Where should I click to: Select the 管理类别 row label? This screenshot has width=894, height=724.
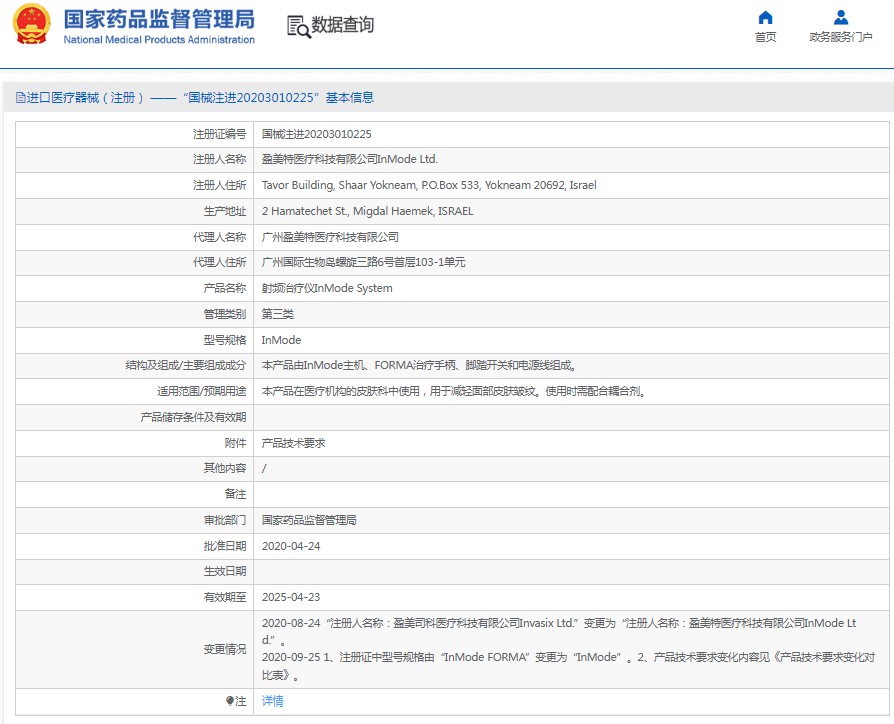(225, 314)
